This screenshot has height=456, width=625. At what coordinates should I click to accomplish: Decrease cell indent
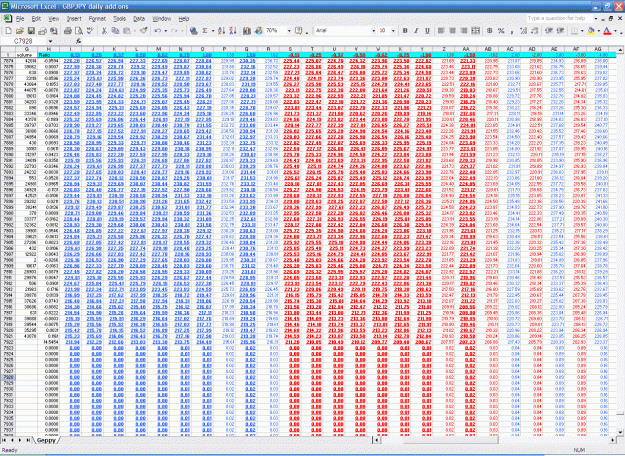(549, 31)
